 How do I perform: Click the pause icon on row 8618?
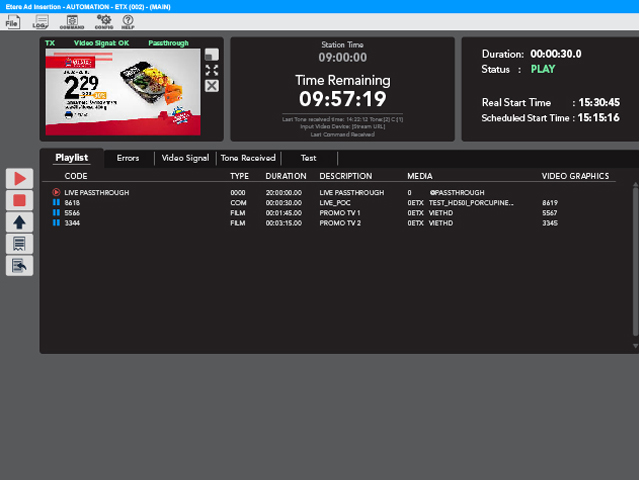[x=56, y=202]
